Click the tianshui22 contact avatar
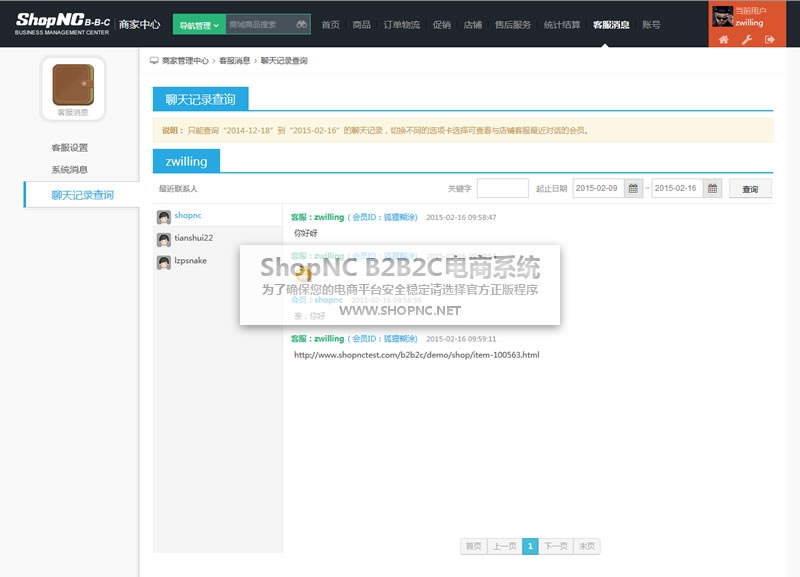The width and height of the screenshot is (800, 577). click(164, 239)
